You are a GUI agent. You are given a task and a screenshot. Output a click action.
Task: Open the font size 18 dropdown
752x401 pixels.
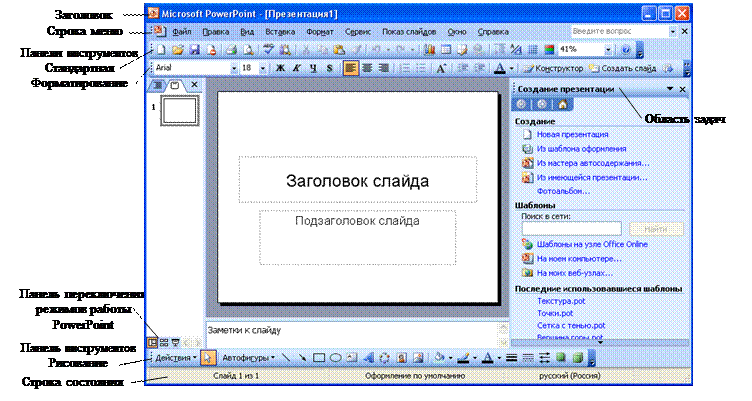pos(263,69)
